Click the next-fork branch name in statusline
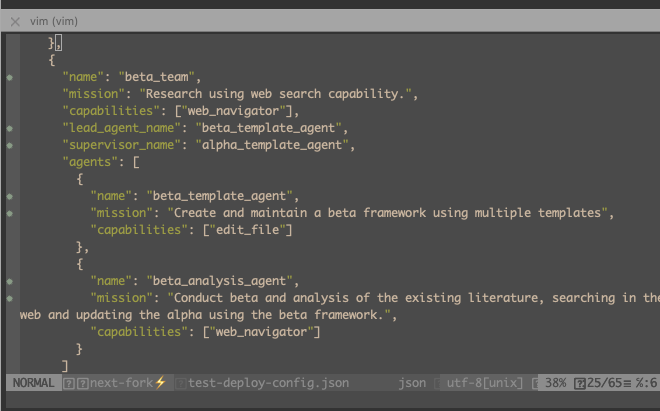Viewport: 660px width, 411px height. coord(121,383)
